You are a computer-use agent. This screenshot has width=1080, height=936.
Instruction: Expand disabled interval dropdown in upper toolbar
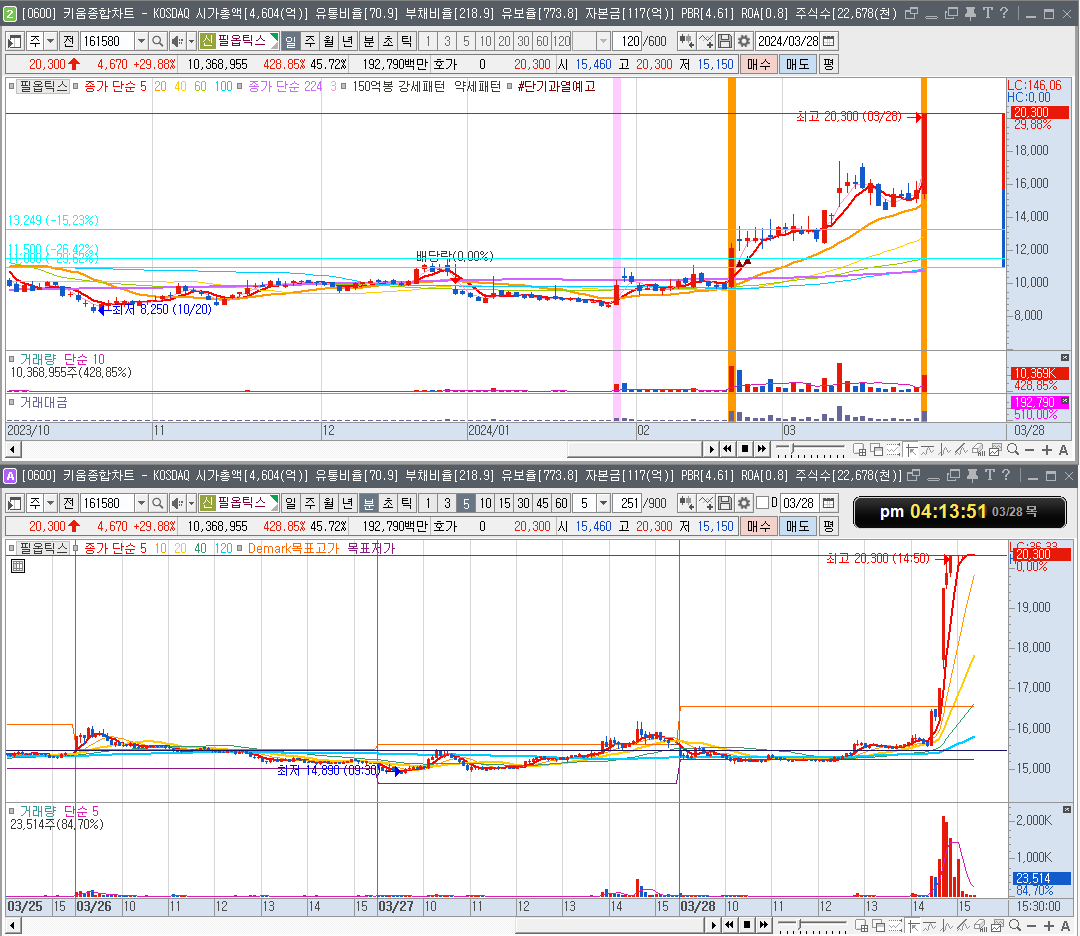(x=603, y=41)
